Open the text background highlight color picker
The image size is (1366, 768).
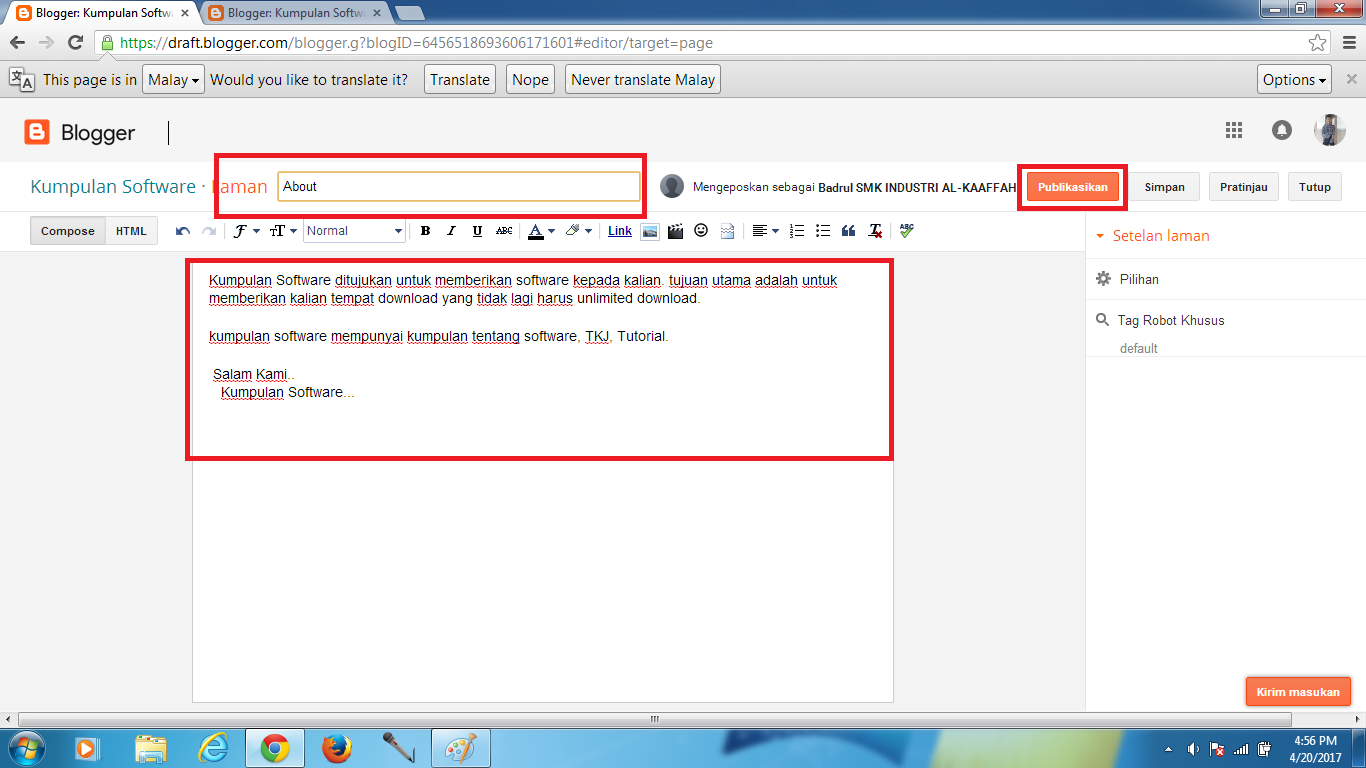pos(578,231)
